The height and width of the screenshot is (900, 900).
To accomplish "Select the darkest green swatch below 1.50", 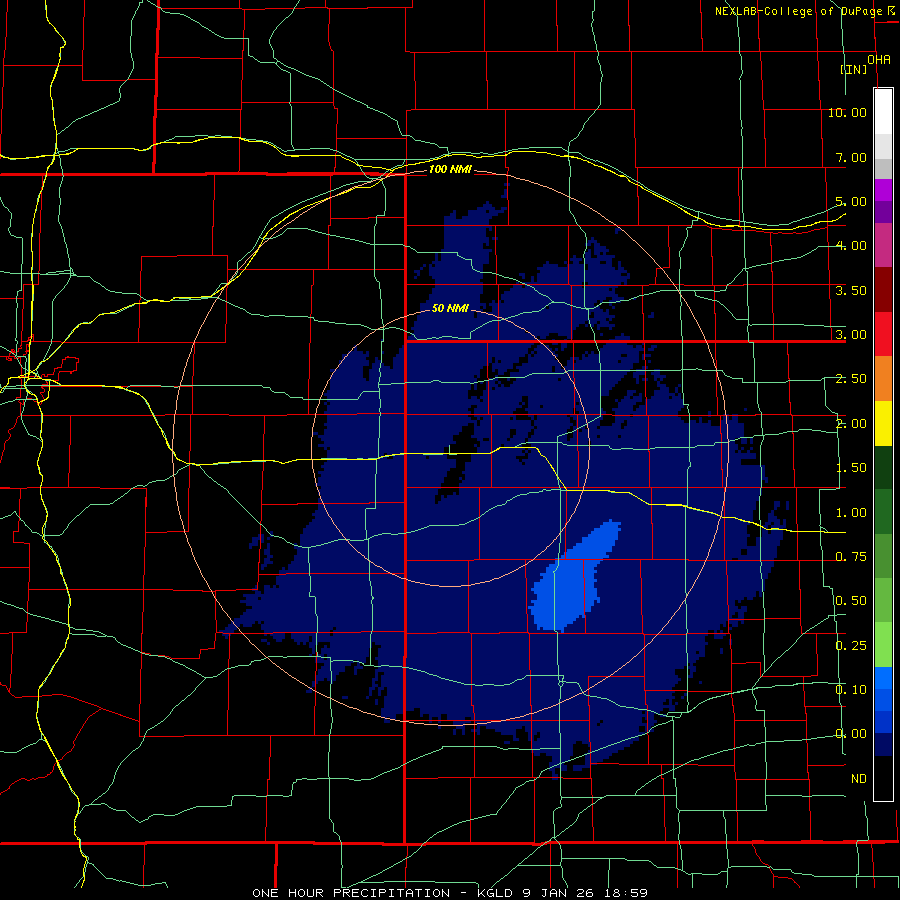I will click(x=883, y=467).
